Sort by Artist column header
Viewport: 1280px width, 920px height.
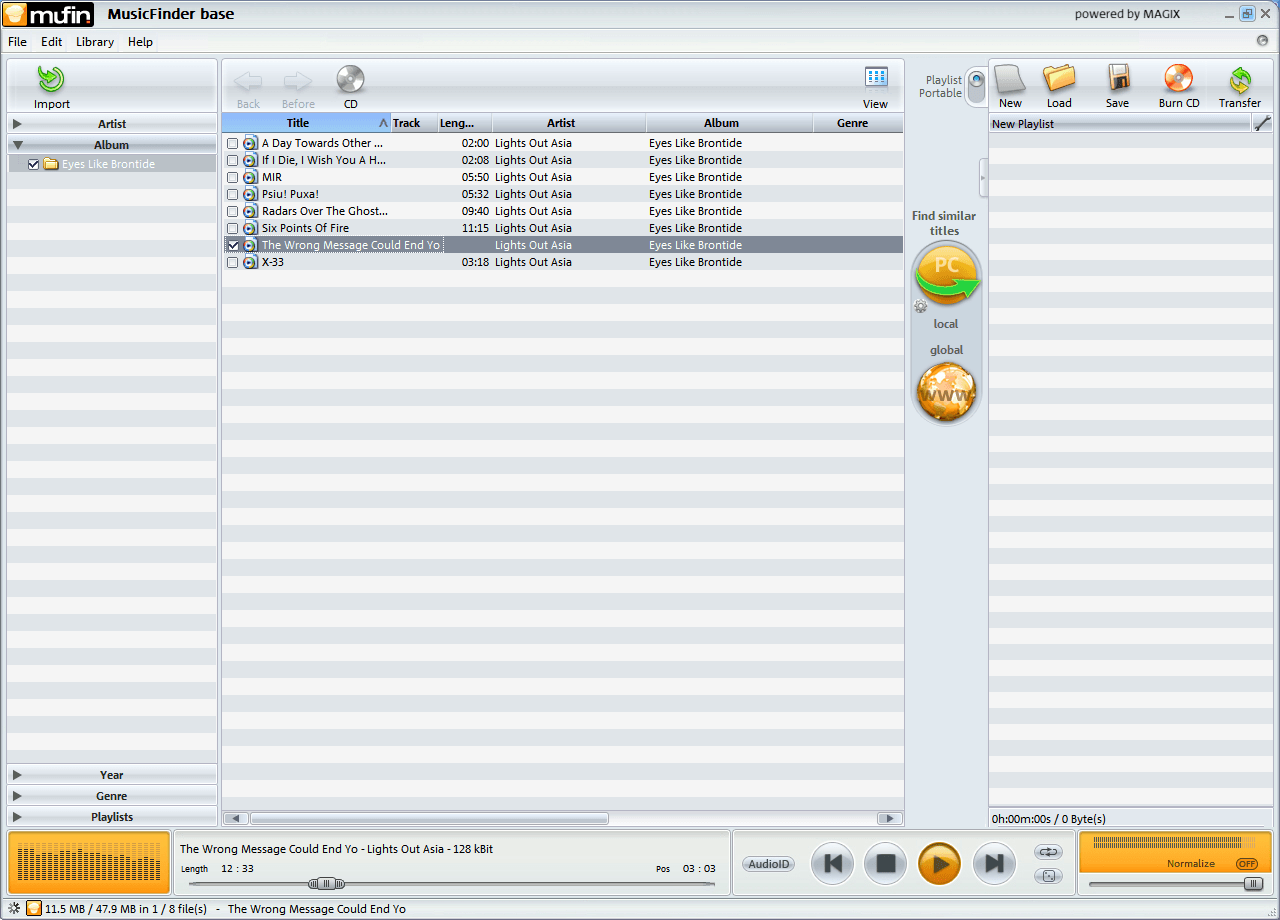569,123
